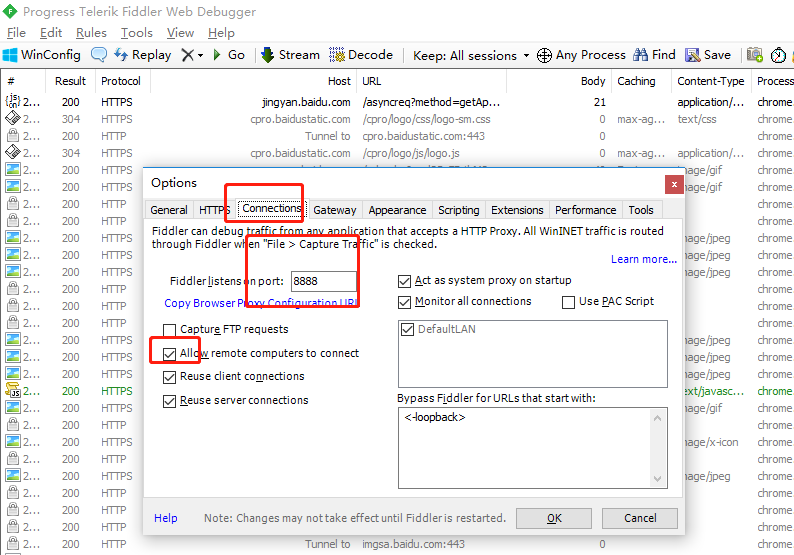Click the comment speech bubble icon
This screenshot has height=555, width=794.
99,55
